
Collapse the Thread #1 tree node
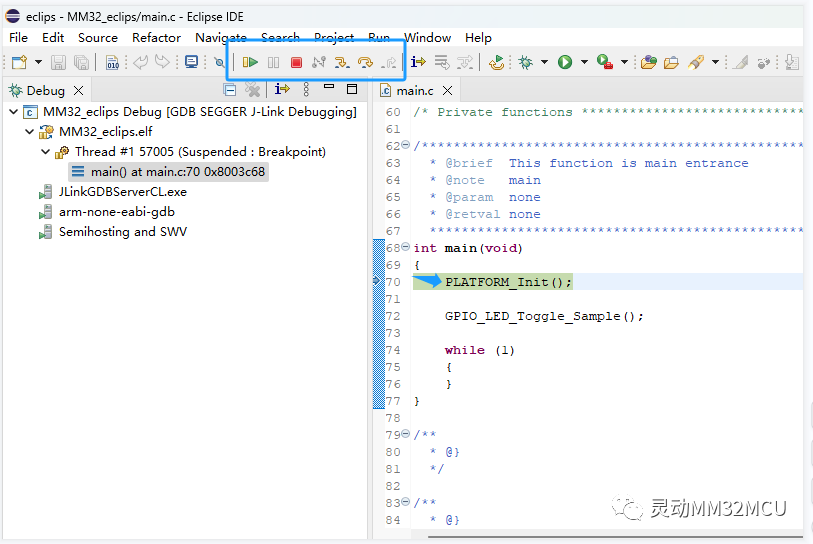[46, 152]
